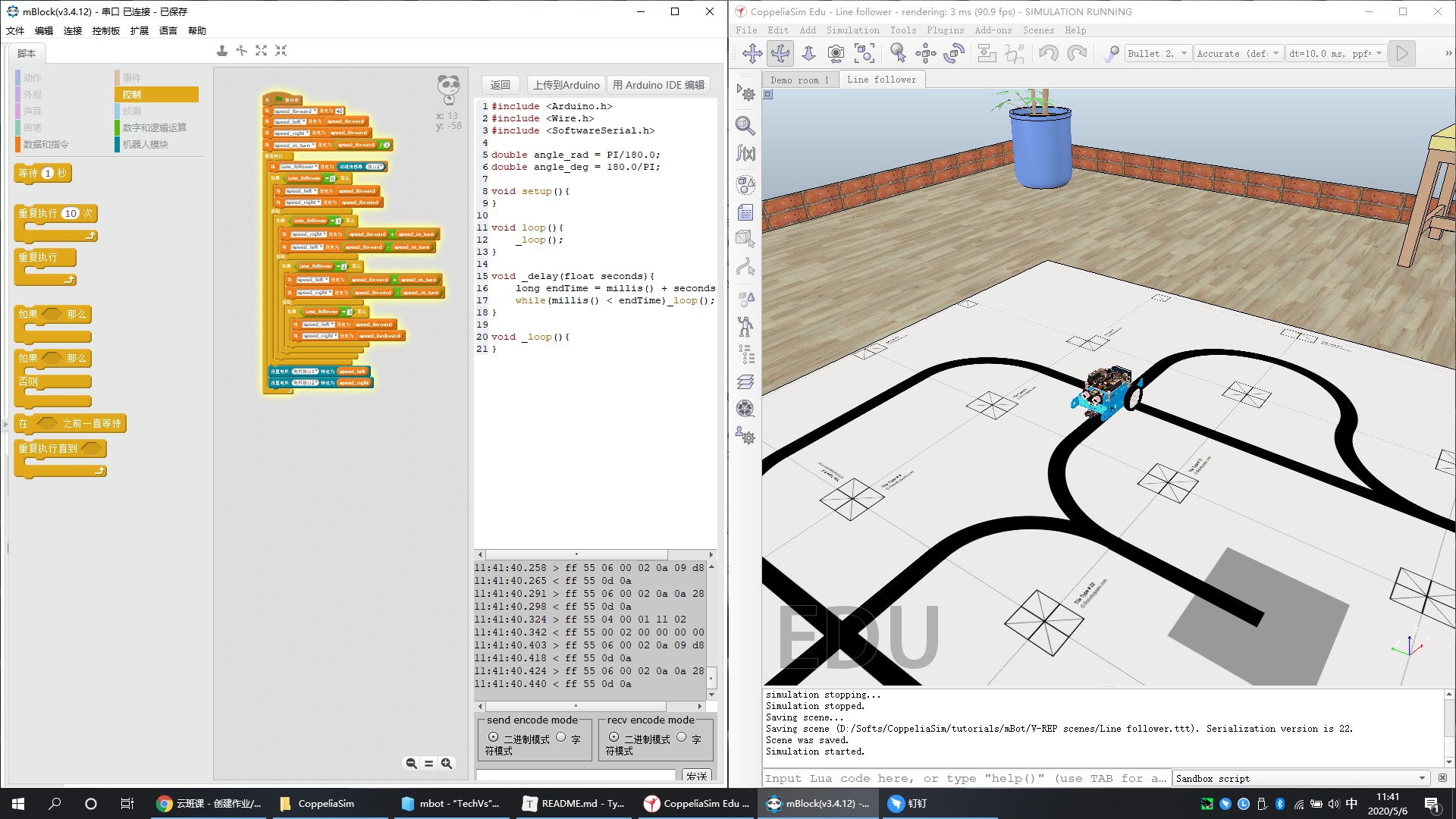The image size is (1456, 819).
Task: Click the 上传到Arduino upload button
Action: click(566, 85)
